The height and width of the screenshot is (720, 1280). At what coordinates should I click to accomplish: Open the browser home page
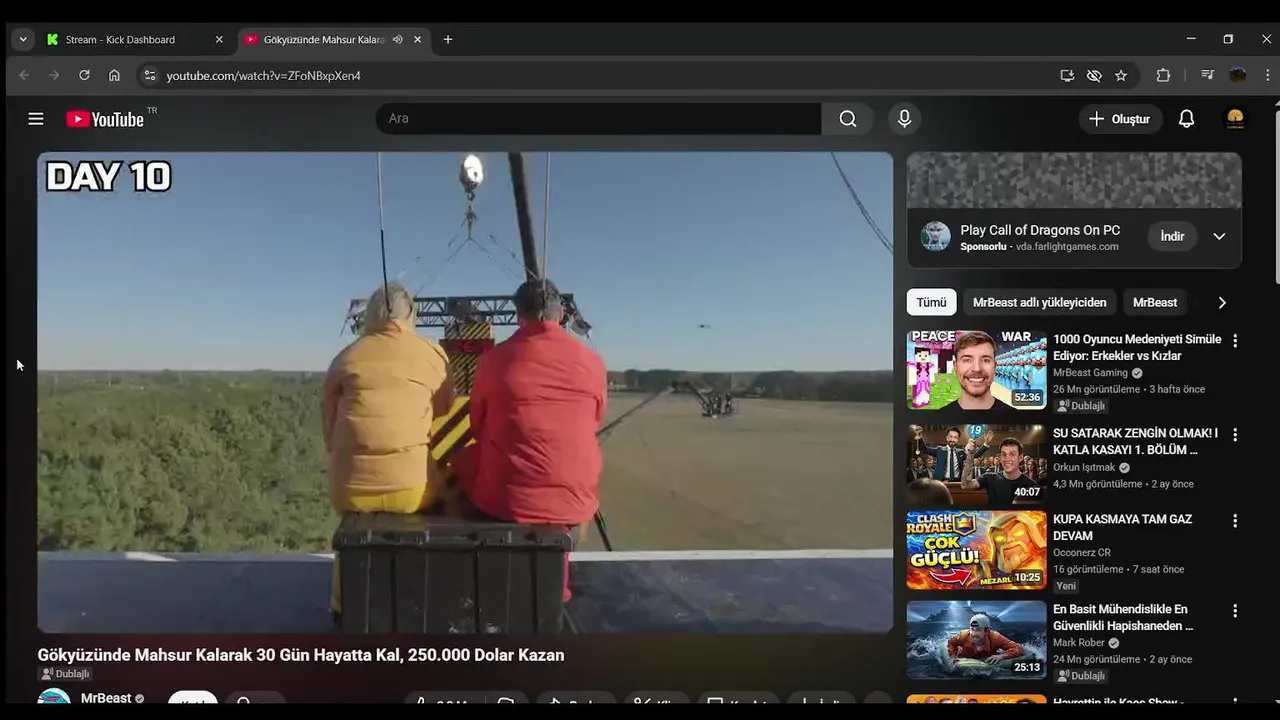[114, 75]
